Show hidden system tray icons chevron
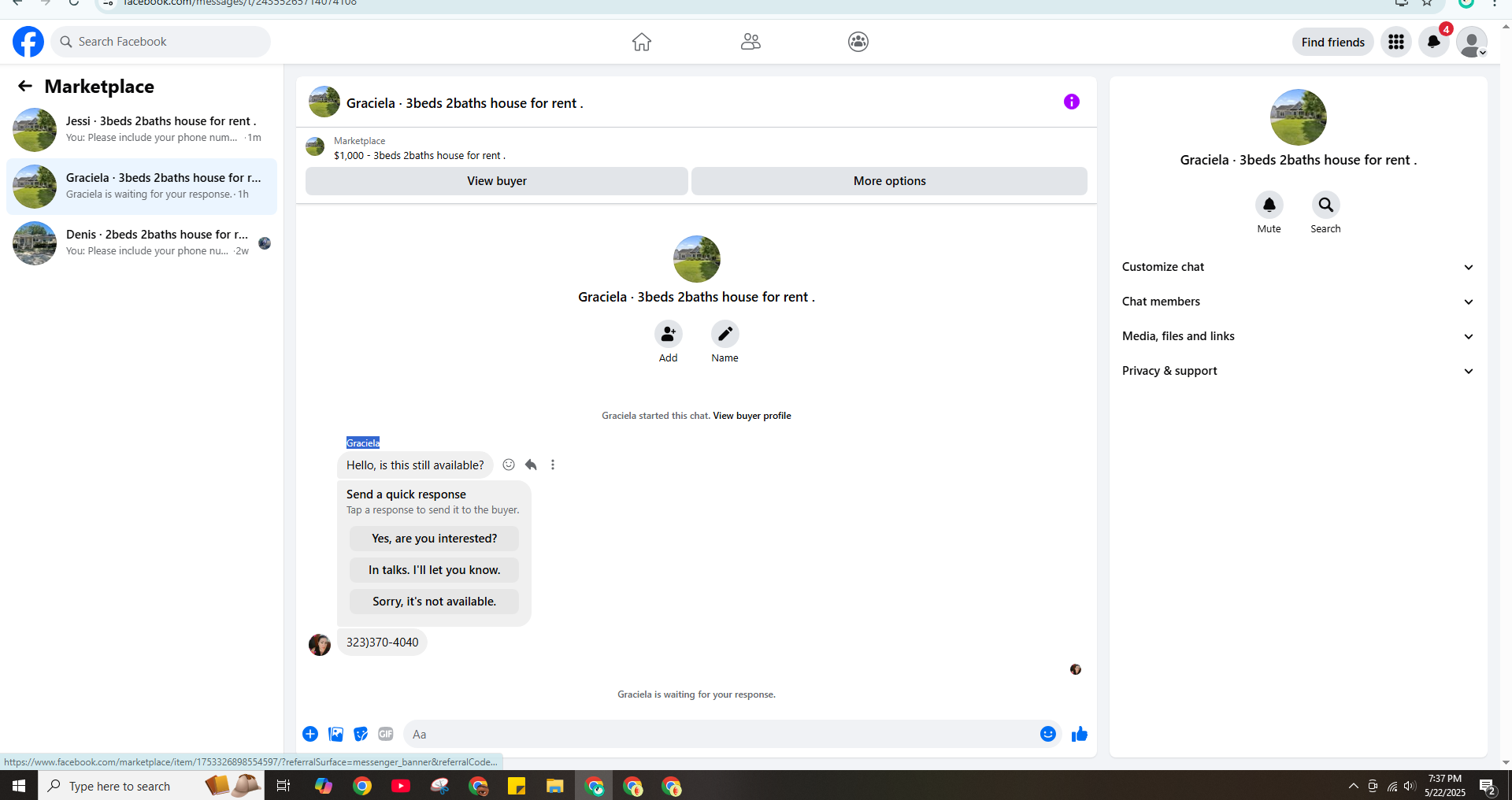 1354,786
